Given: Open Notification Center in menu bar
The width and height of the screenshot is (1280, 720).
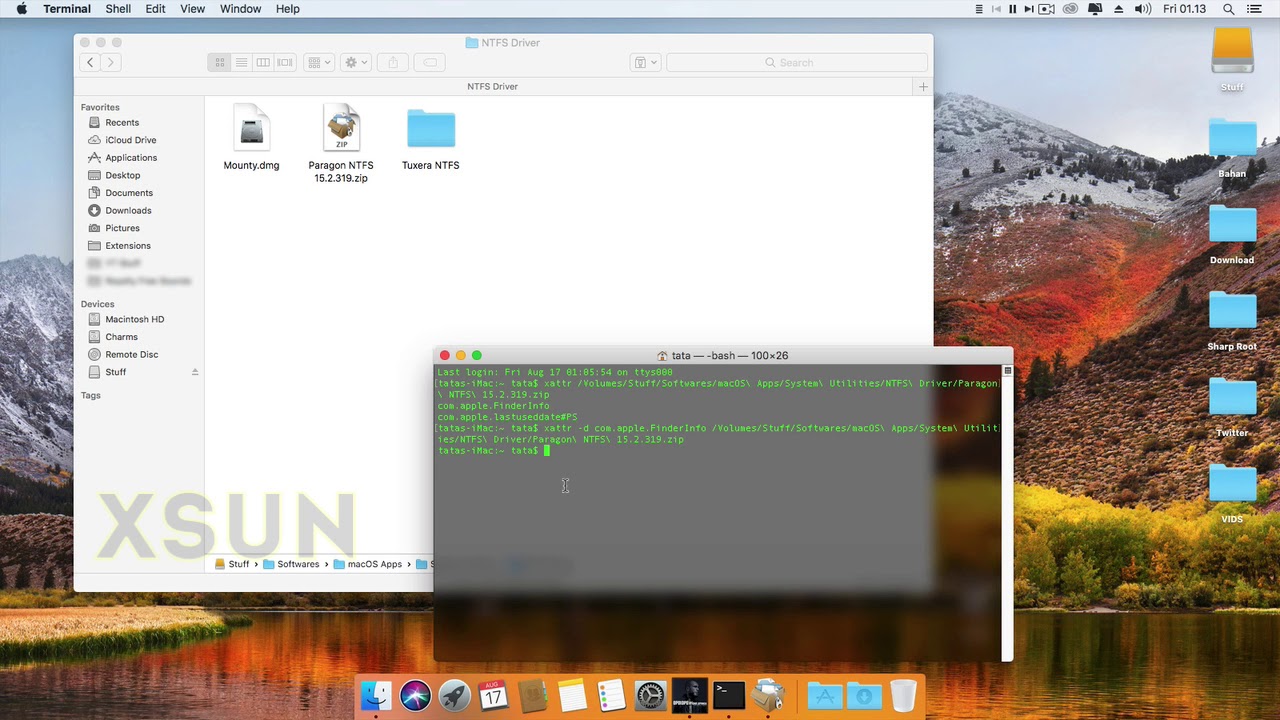Looking at the screenshot, I should 1256,9.
